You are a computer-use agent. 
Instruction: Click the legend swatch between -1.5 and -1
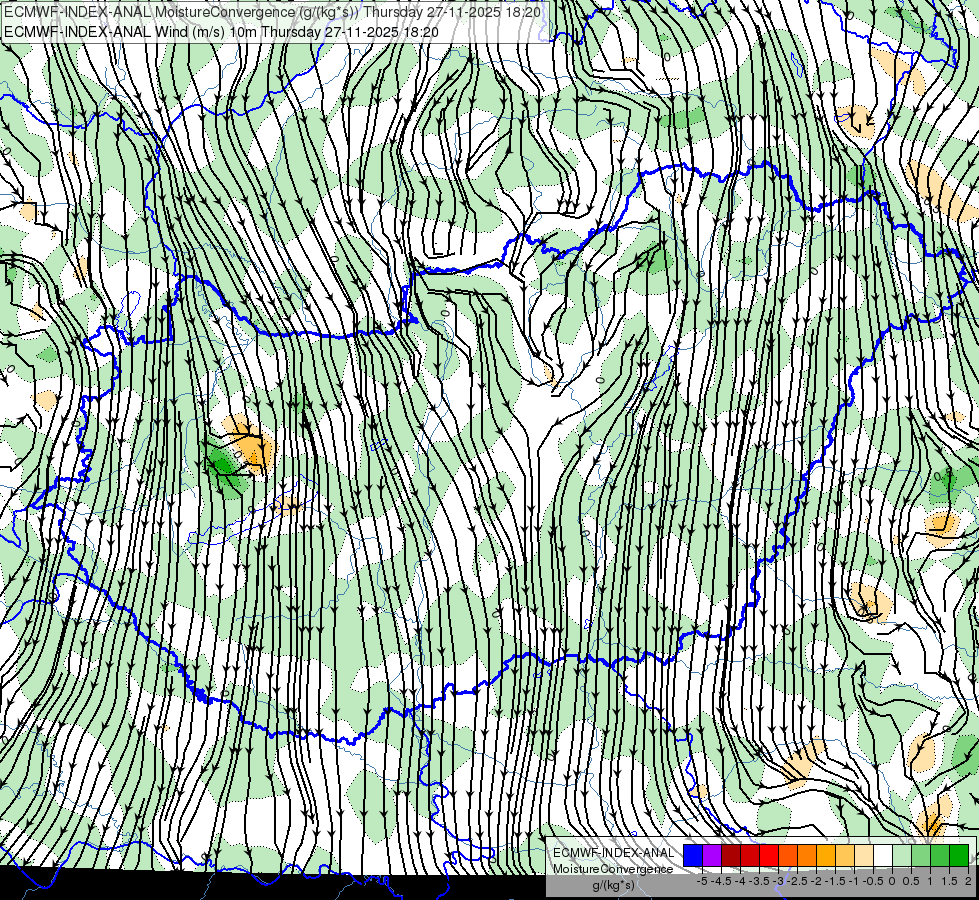click(826, 855)
